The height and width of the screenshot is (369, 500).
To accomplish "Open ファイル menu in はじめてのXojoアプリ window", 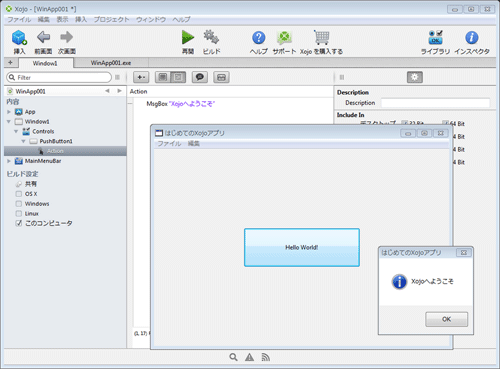I will (169, 144).
